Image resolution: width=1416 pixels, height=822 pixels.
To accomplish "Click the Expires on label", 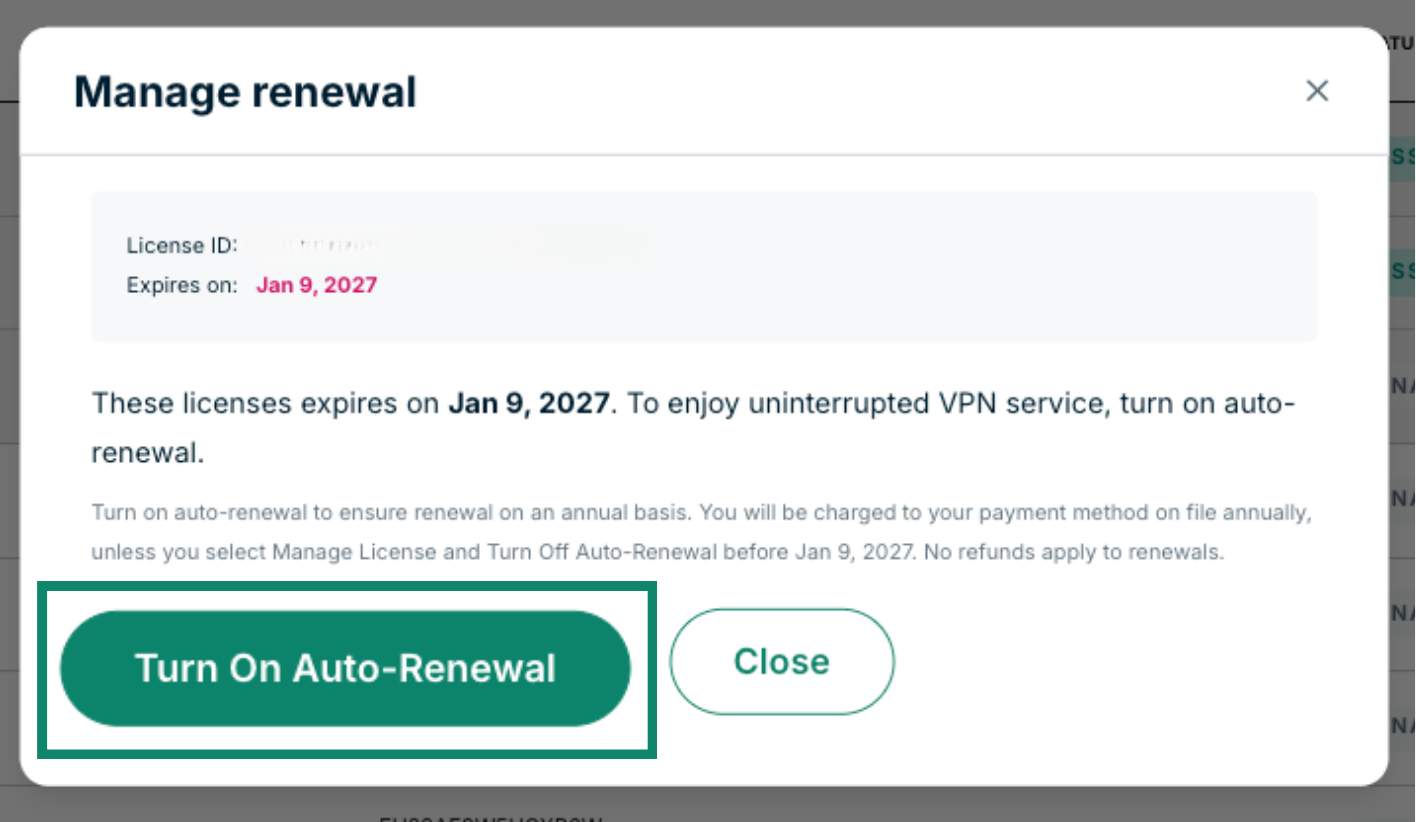I will pos(181,285).
